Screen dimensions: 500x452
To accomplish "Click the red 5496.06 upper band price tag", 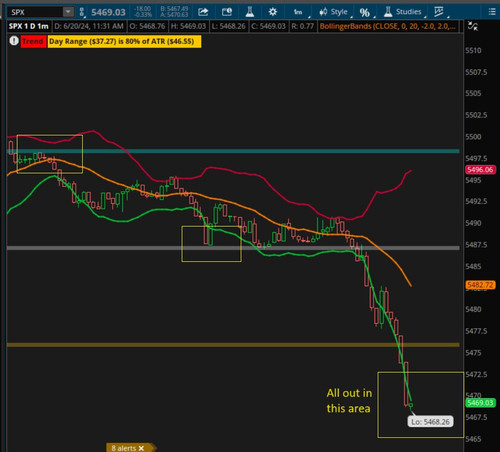I will point(480,170).
